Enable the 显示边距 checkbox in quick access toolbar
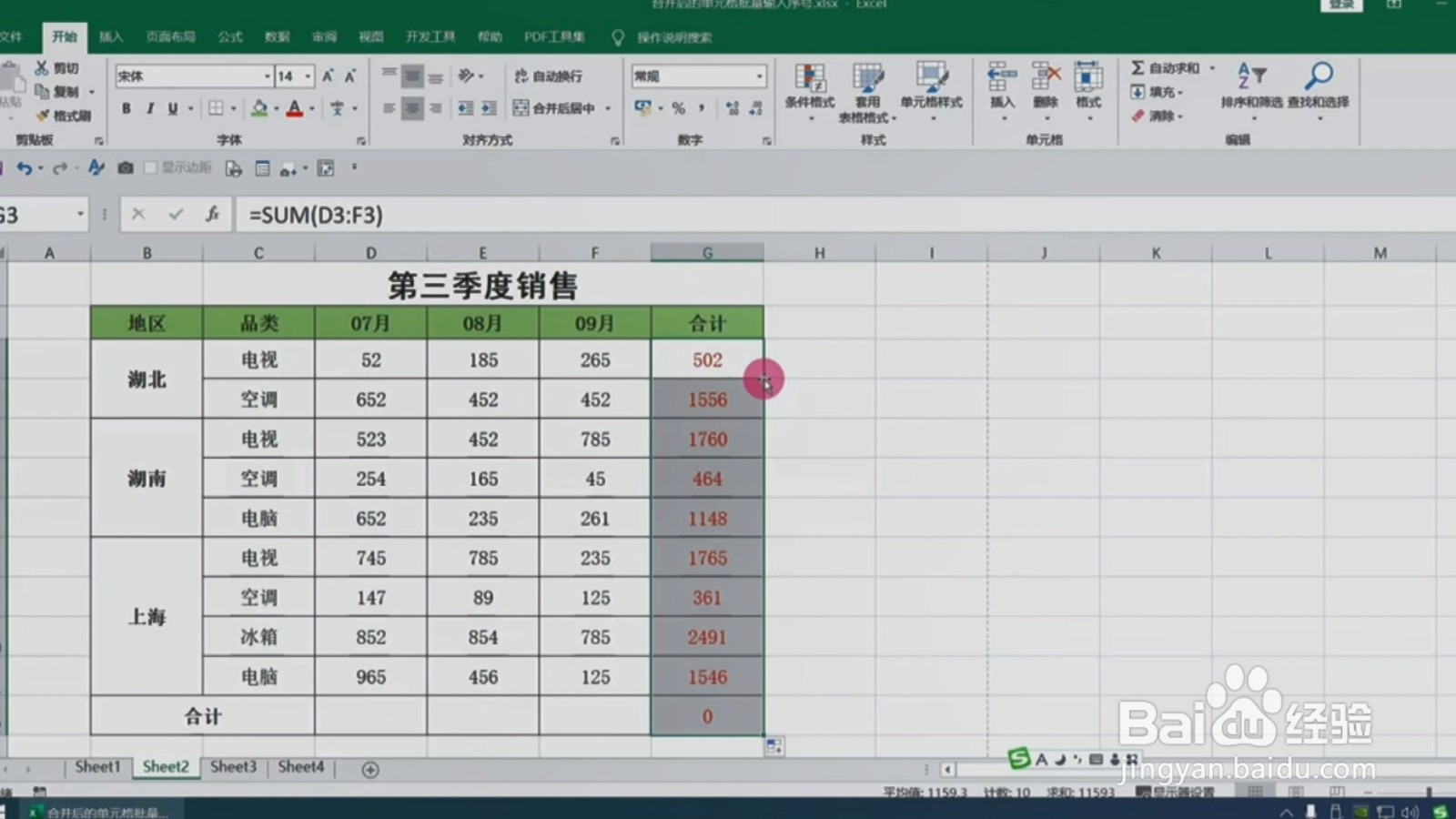The height and width of the screenshot is (819, 1456). coord(151,168)
